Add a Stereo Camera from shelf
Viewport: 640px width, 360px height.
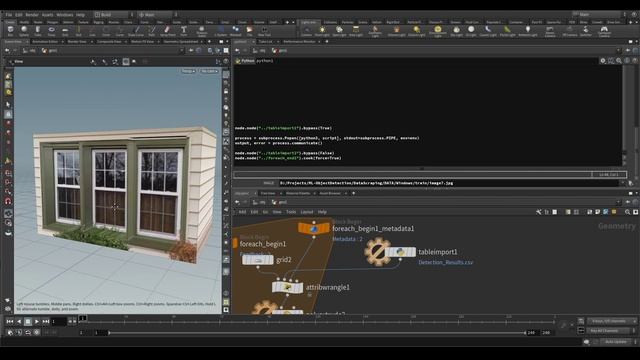tap(550, 31)
